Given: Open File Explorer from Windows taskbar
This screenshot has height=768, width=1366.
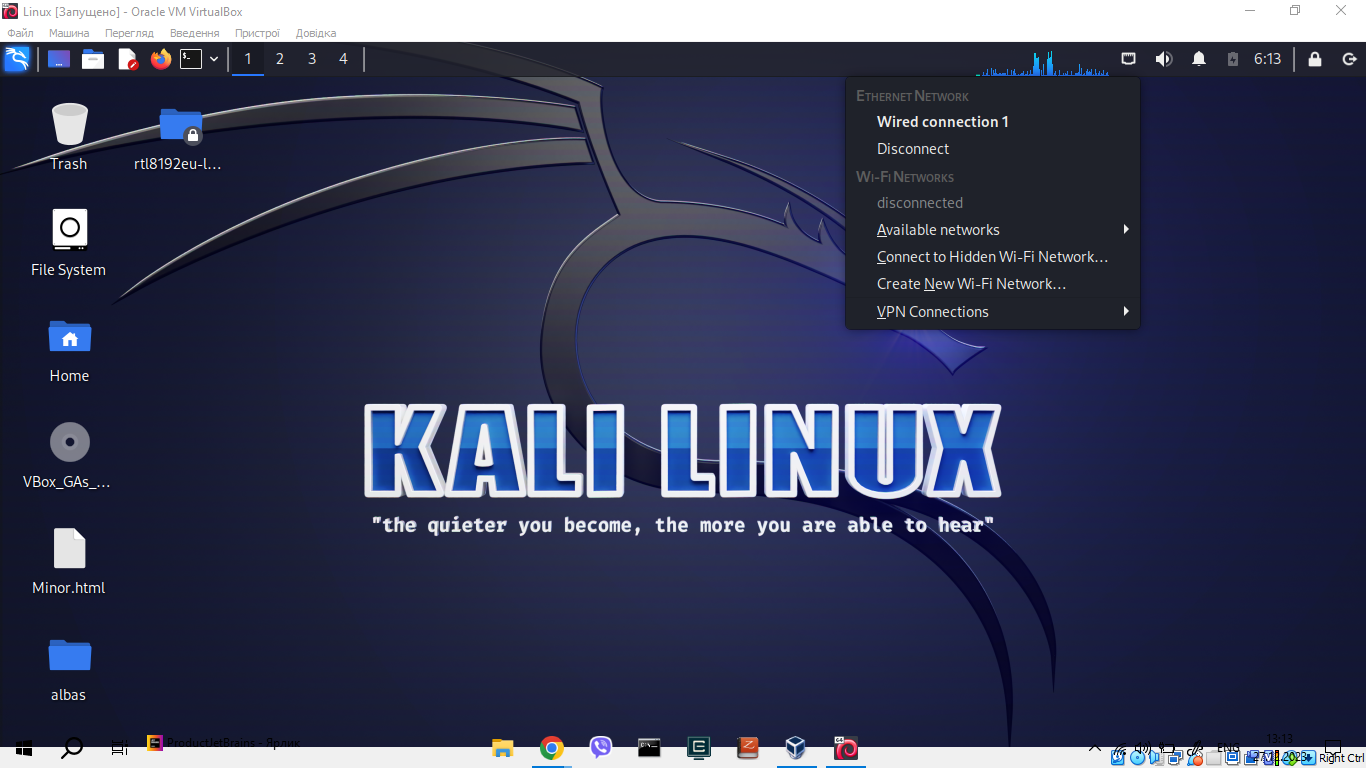Looking at the screenshot, I should pos(502,748).
